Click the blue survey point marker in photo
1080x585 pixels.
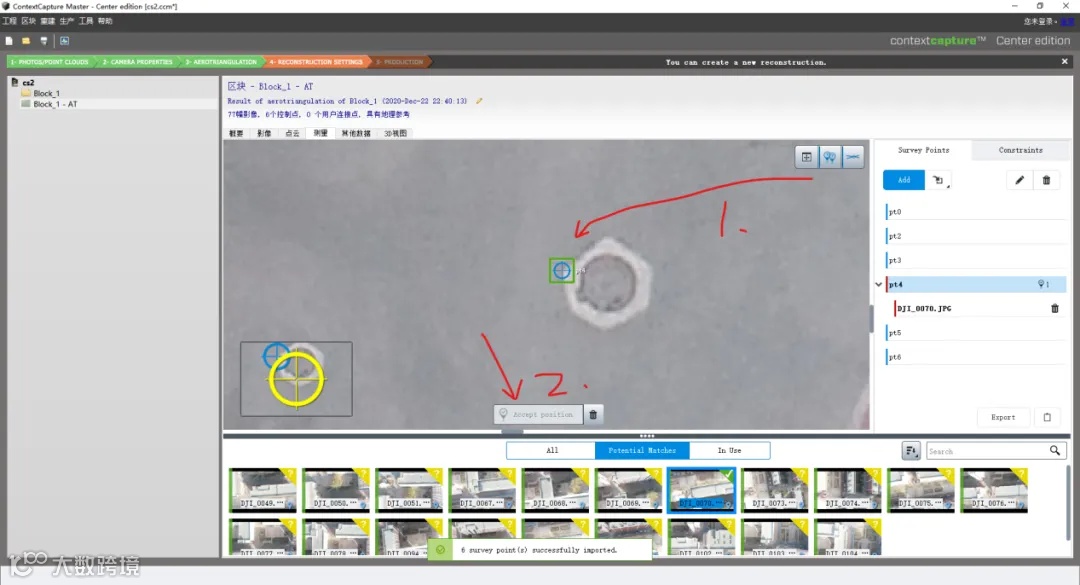coord(561,270)
